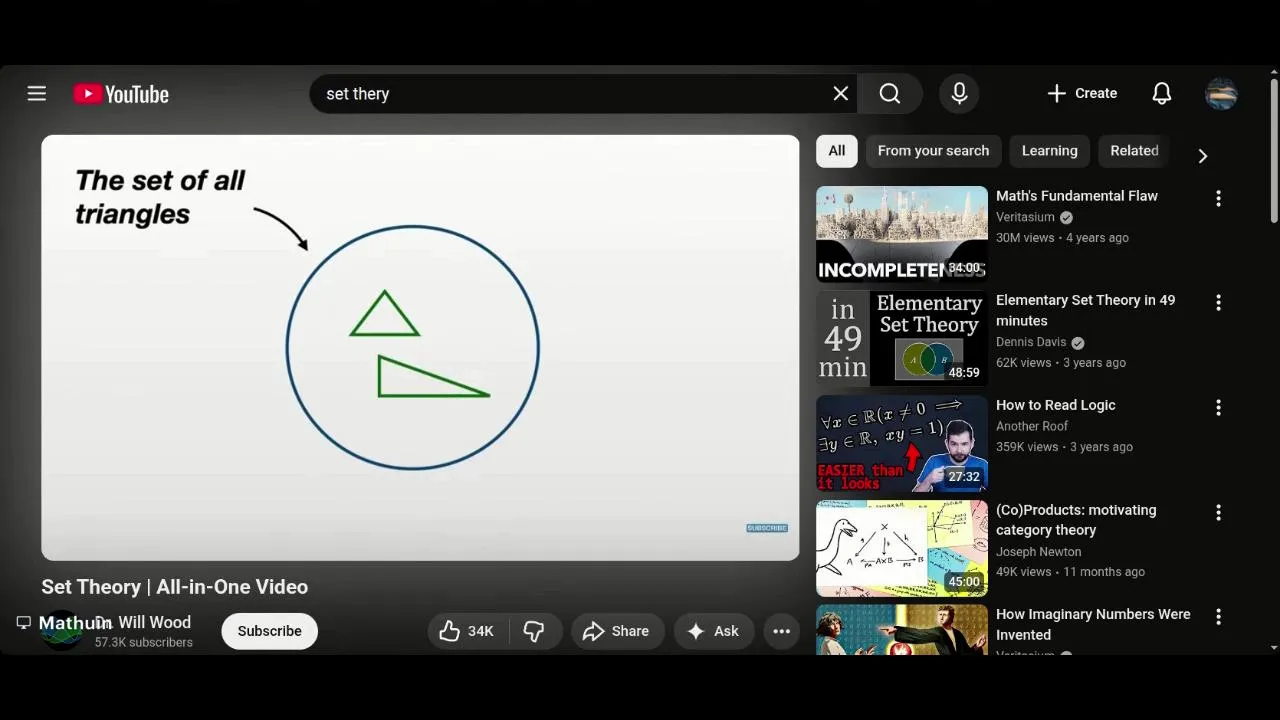Open notifications bell

1162,93
